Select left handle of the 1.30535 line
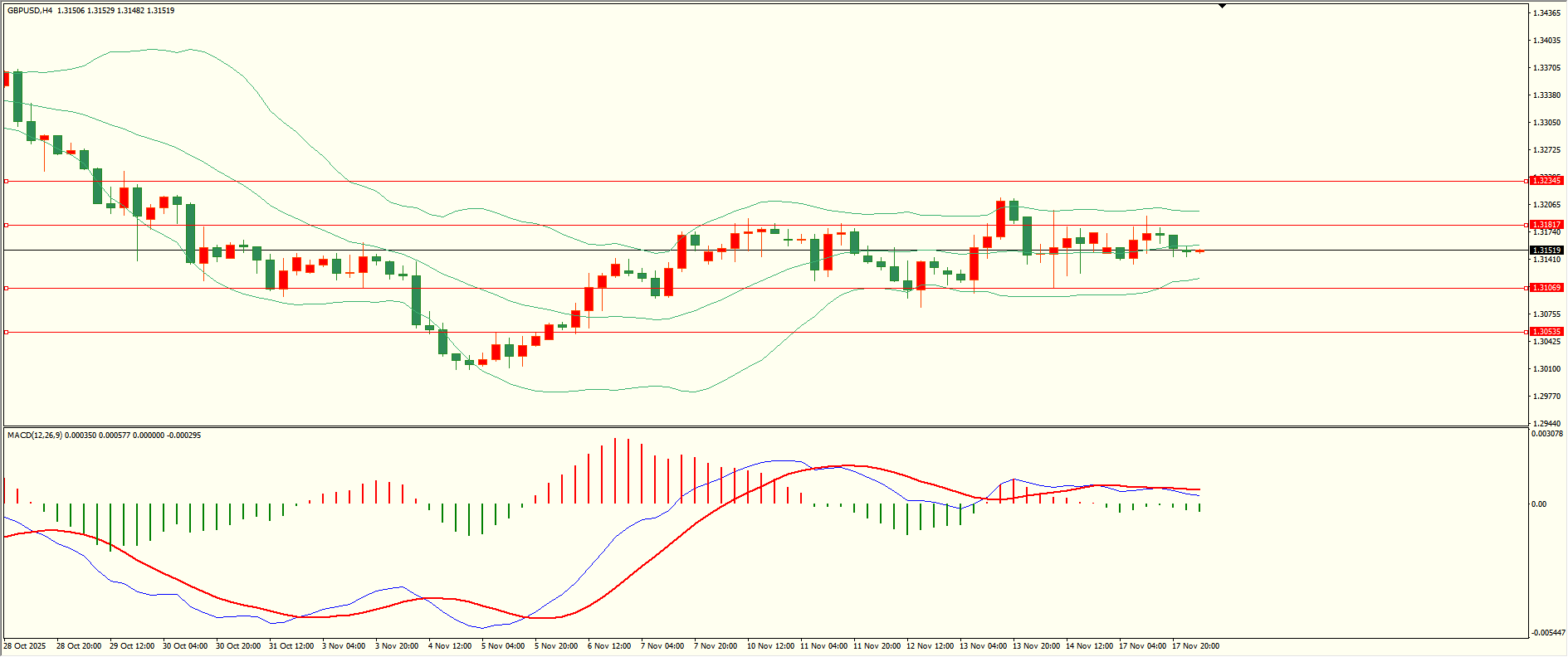The image size is (1568, 657). pos(7,332)
